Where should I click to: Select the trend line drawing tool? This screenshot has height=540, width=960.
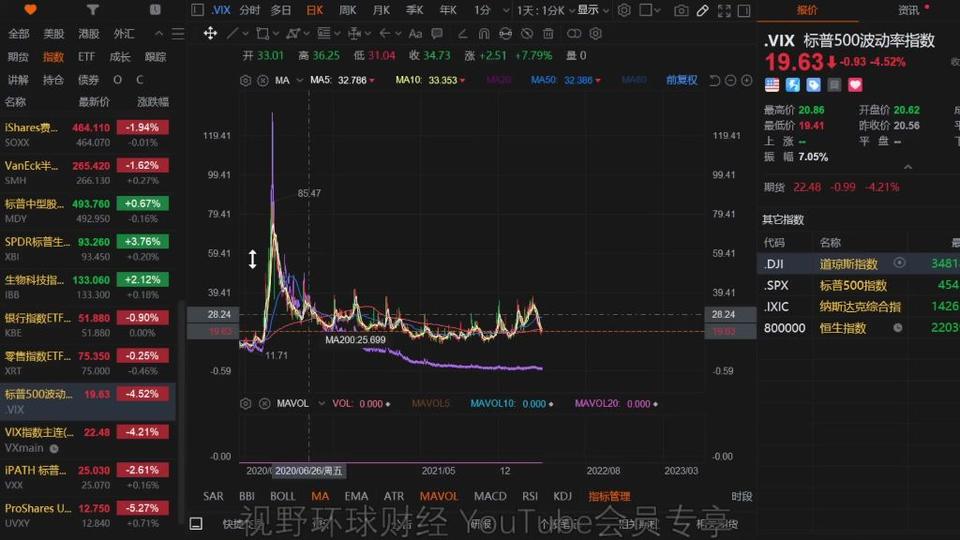[231, 34]
